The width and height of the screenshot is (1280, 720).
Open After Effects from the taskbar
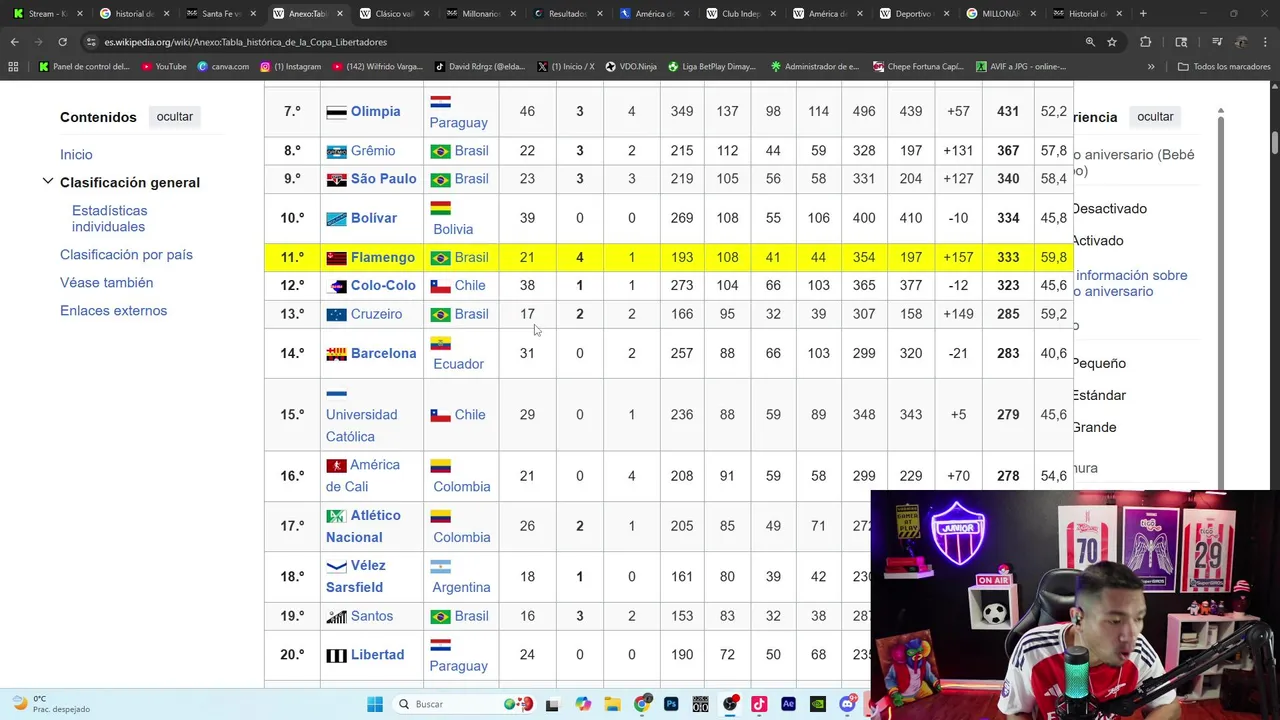coord(788,704)
